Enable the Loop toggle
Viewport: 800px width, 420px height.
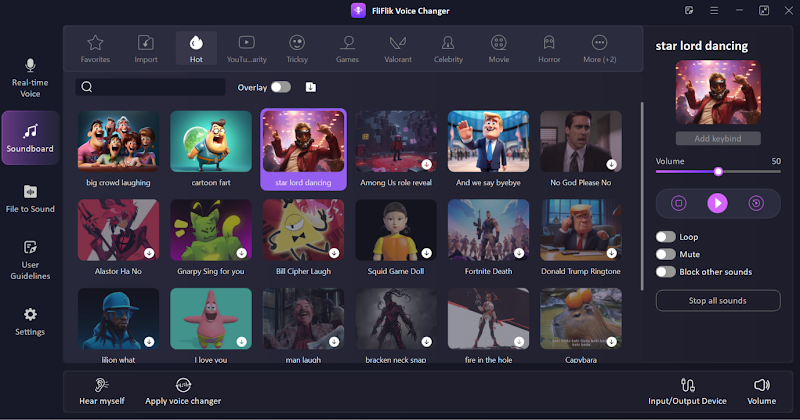point(665,237)
